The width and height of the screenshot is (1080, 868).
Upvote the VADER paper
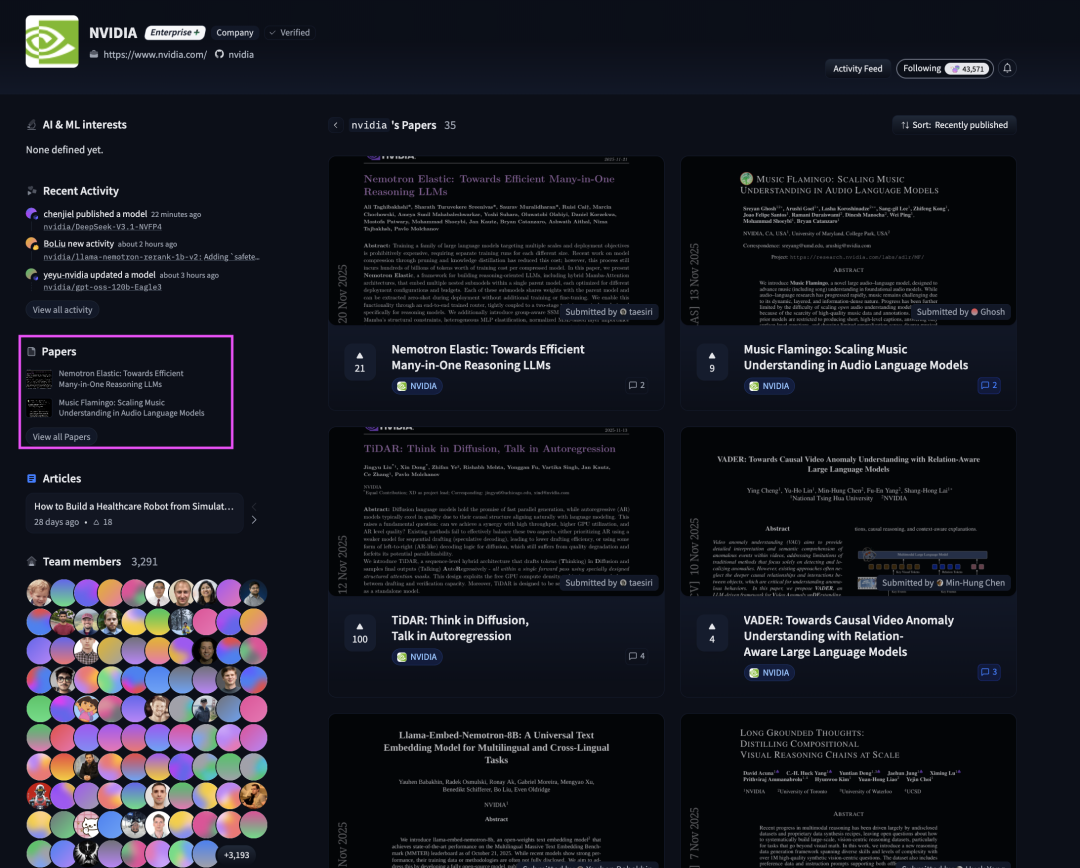tap(711, 632)
